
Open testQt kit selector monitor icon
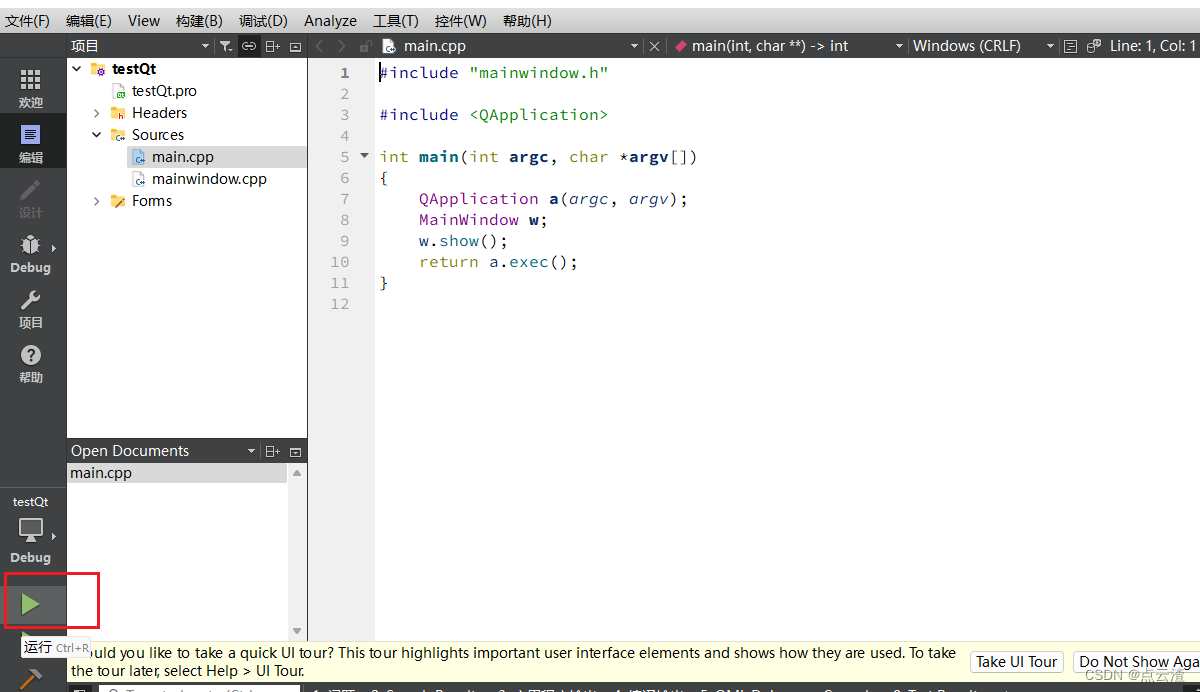pyautogui.click(x=31, y=530)
